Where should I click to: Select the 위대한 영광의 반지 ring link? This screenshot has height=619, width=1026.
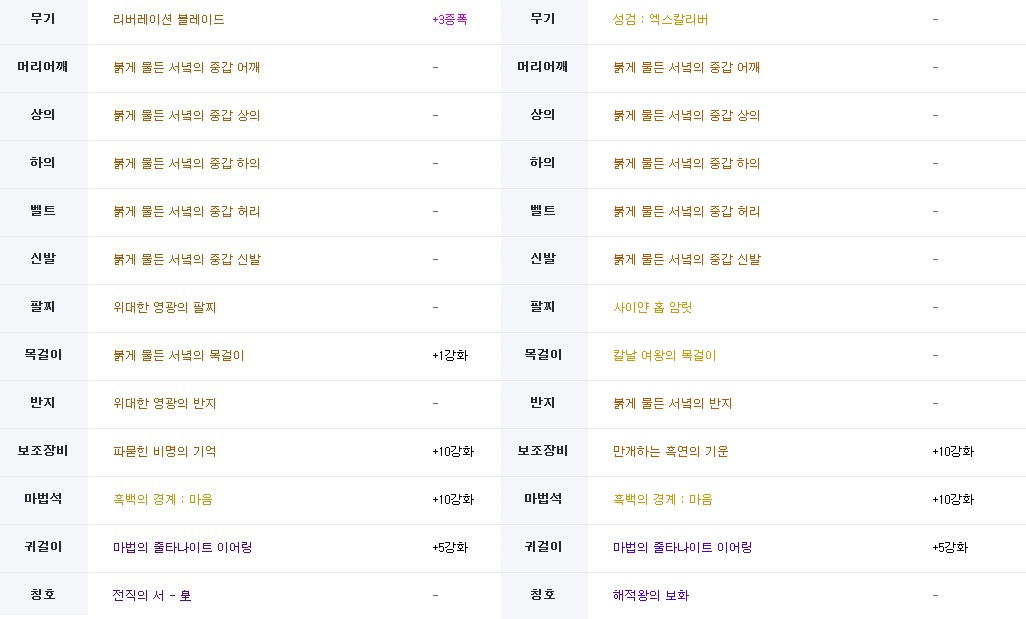(165, 404)
